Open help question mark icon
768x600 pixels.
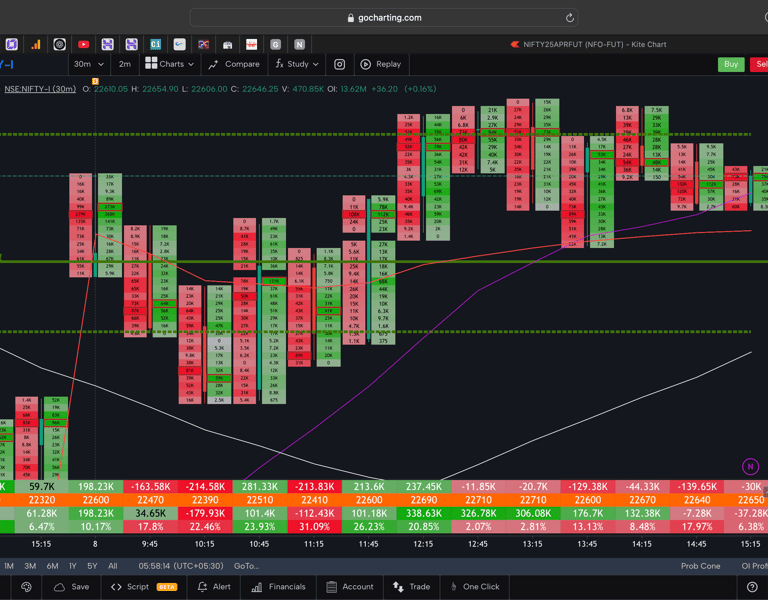[x=752, y=587]
